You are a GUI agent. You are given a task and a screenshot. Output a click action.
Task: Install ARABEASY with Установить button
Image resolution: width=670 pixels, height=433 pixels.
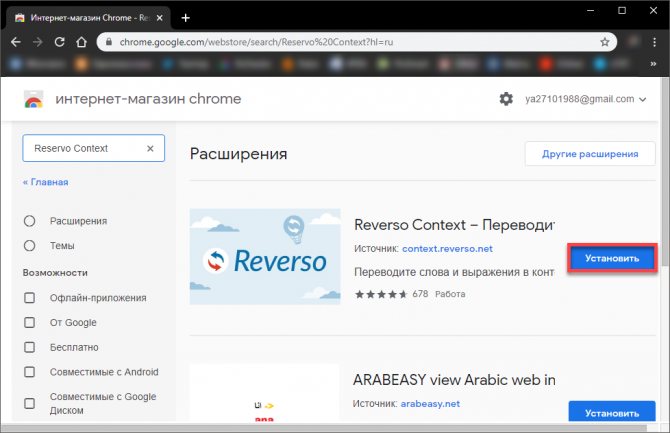(x=612, y=411)
